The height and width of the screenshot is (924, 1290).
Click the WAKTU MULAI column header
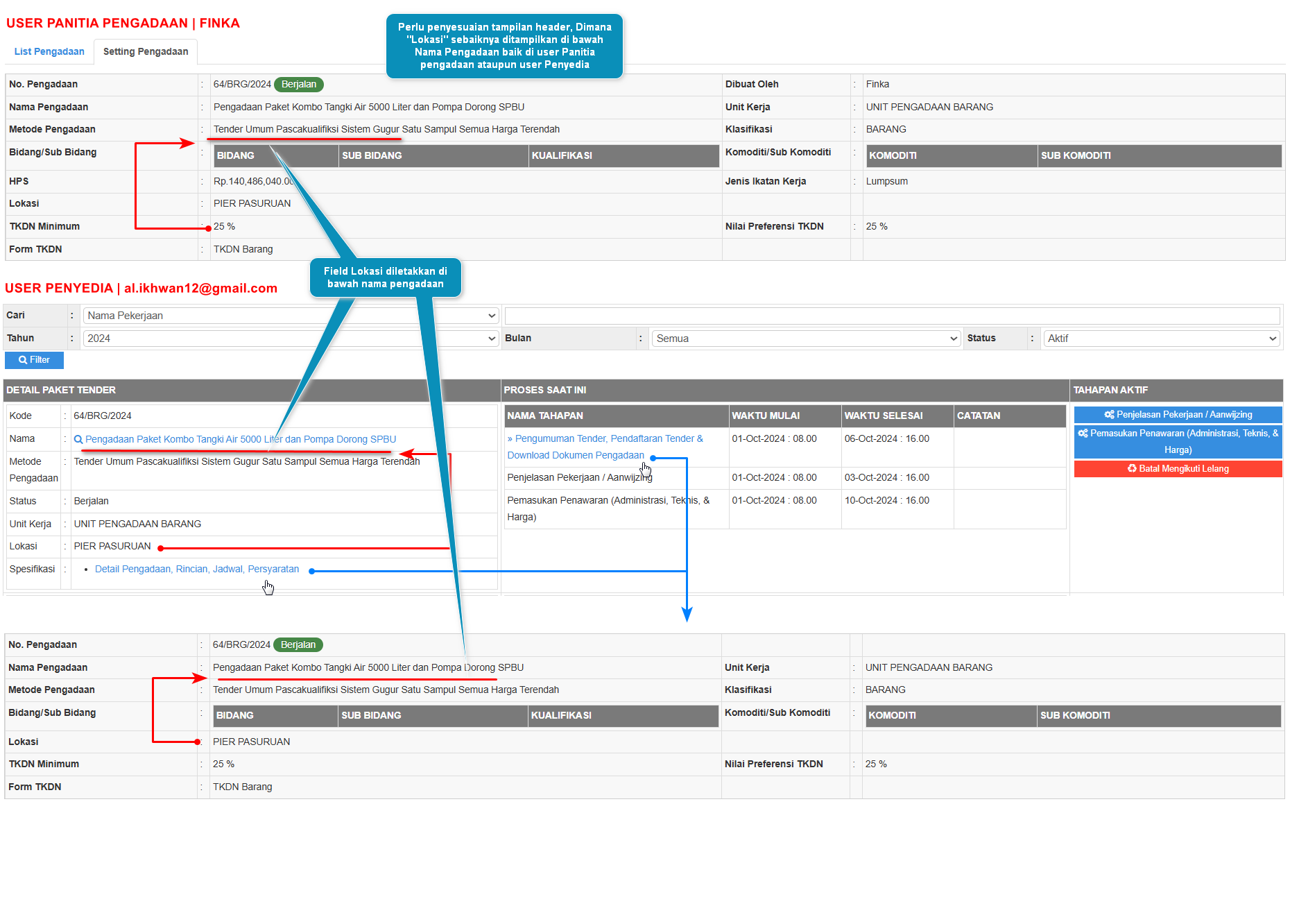point(785,416)
